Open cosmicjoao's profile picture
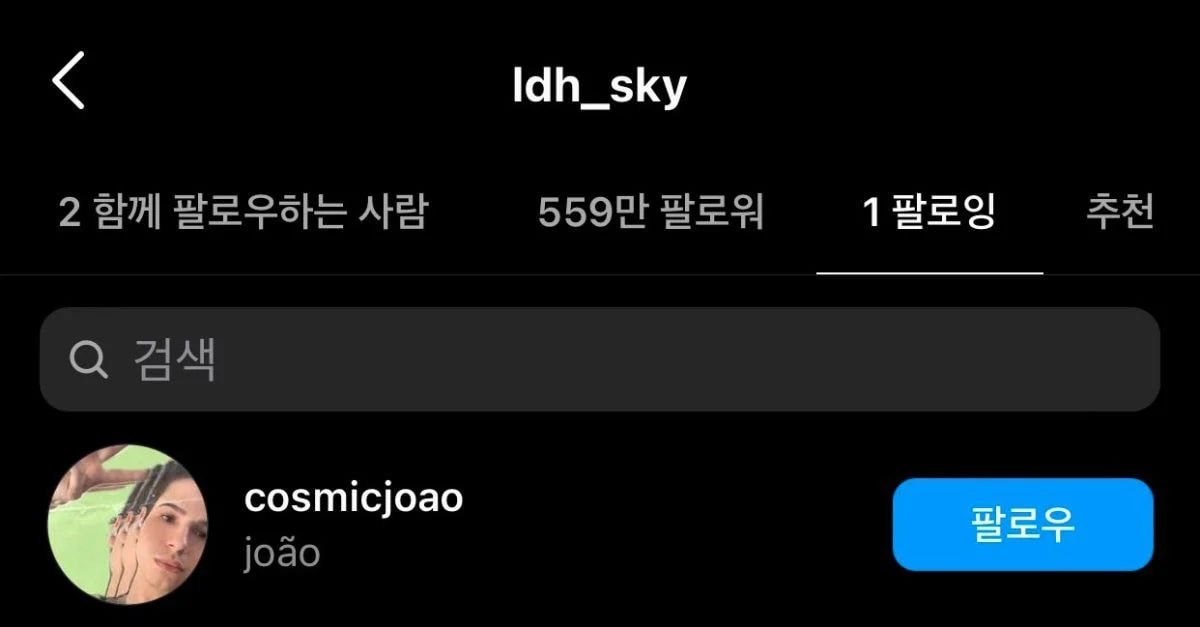Viewport: 1200px width, 627px height. (128, 524)
